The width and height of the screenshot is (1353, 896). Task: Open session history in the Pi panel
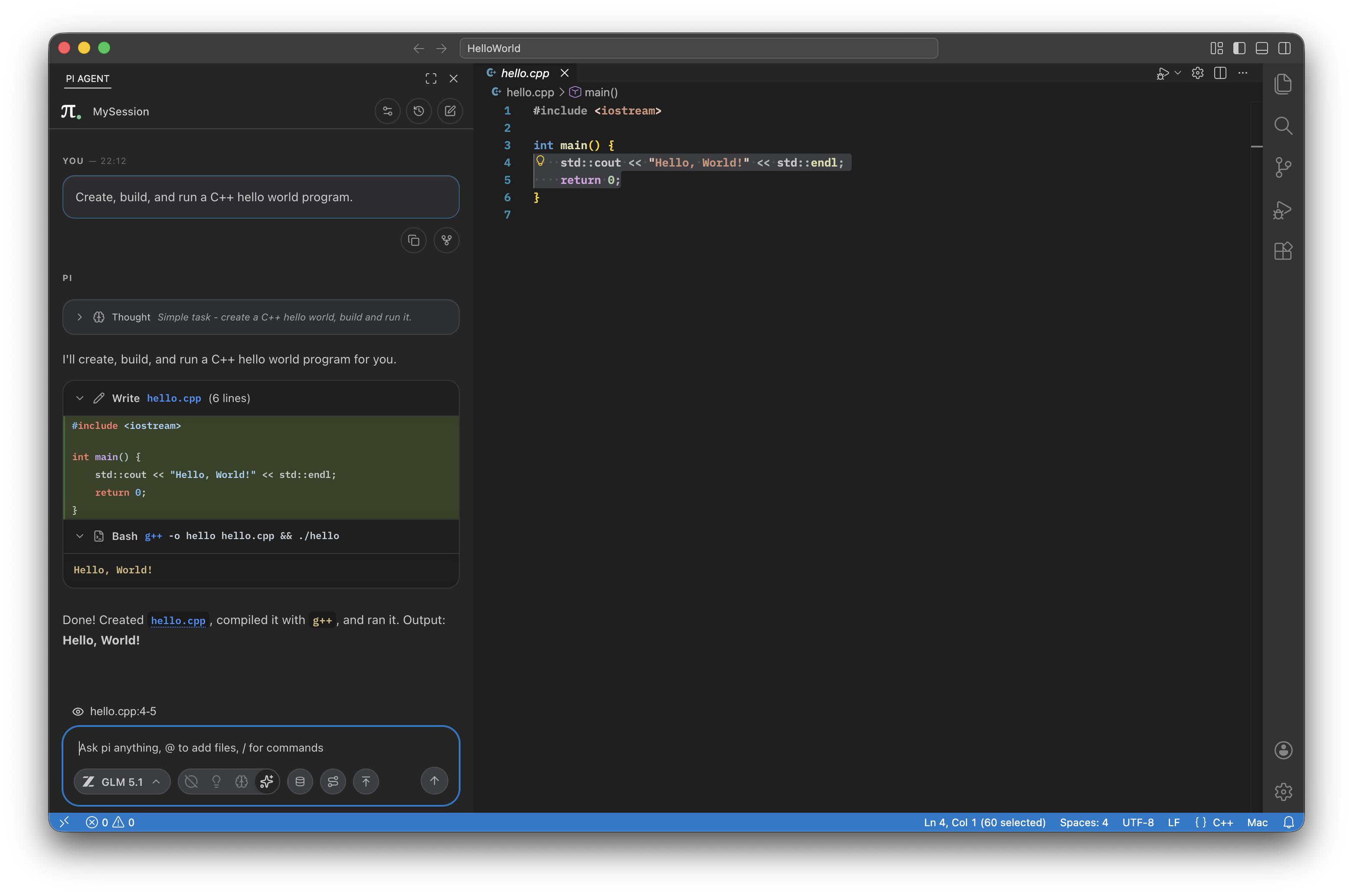[x=419, y=111]
